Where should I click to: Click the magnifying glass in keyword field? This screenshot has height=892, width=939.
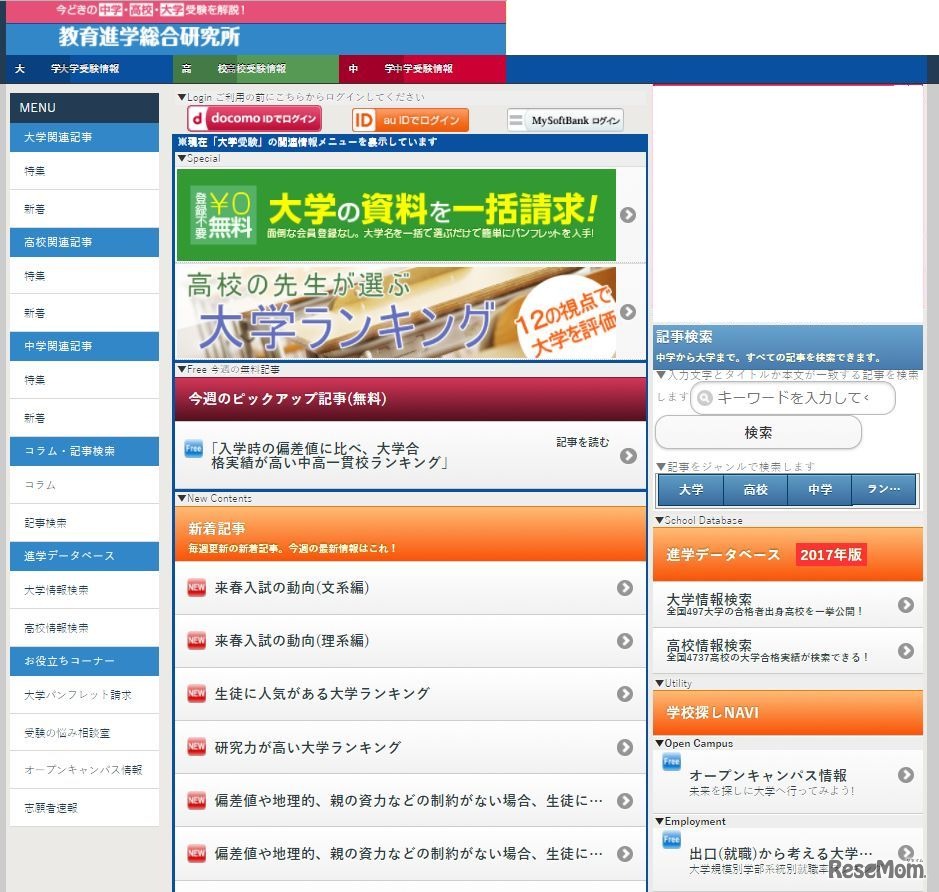click(703, 398)
